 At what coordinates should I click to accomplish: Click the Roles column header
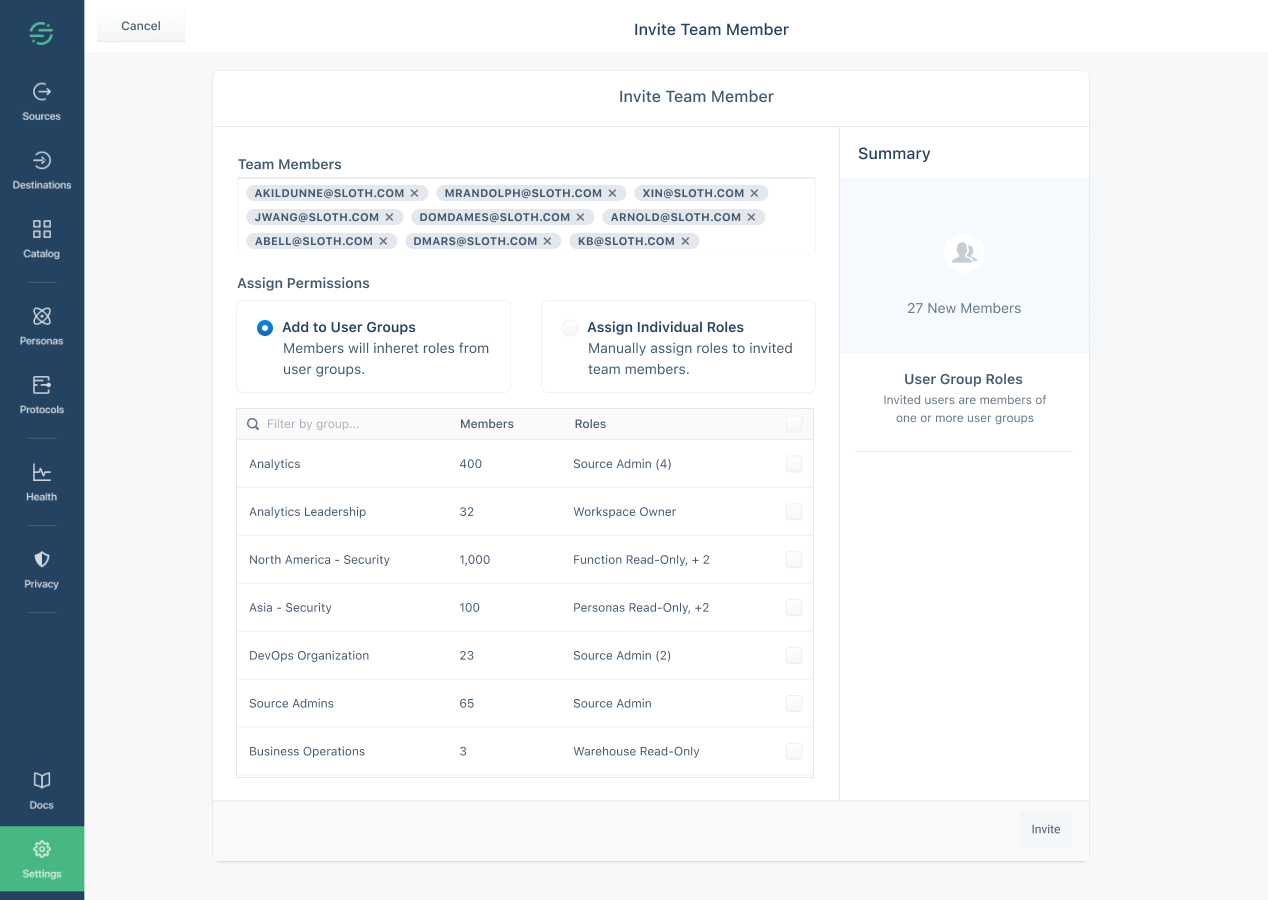click(x=590, y=424)
